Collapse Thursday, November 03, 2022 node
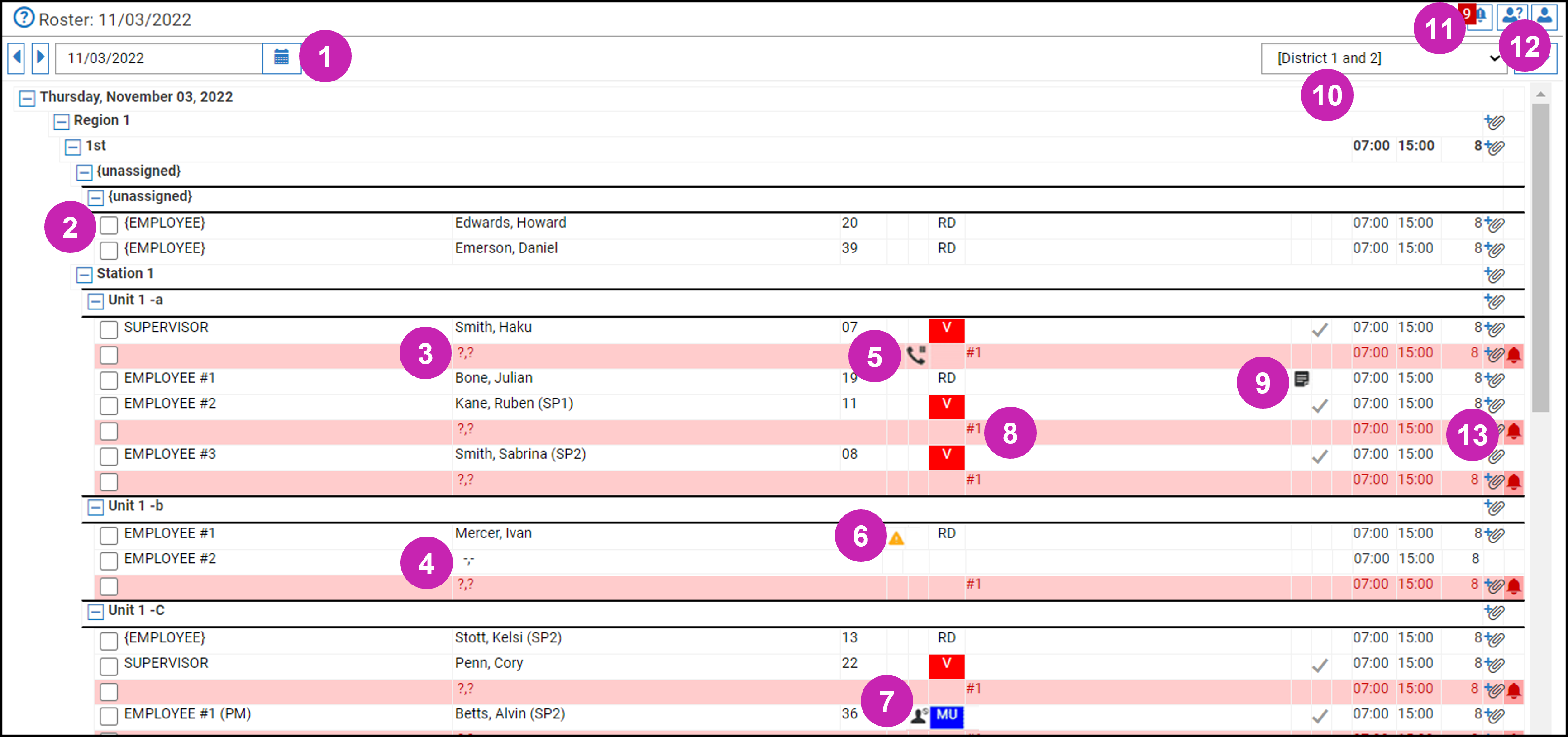 (x=27, y=98)
